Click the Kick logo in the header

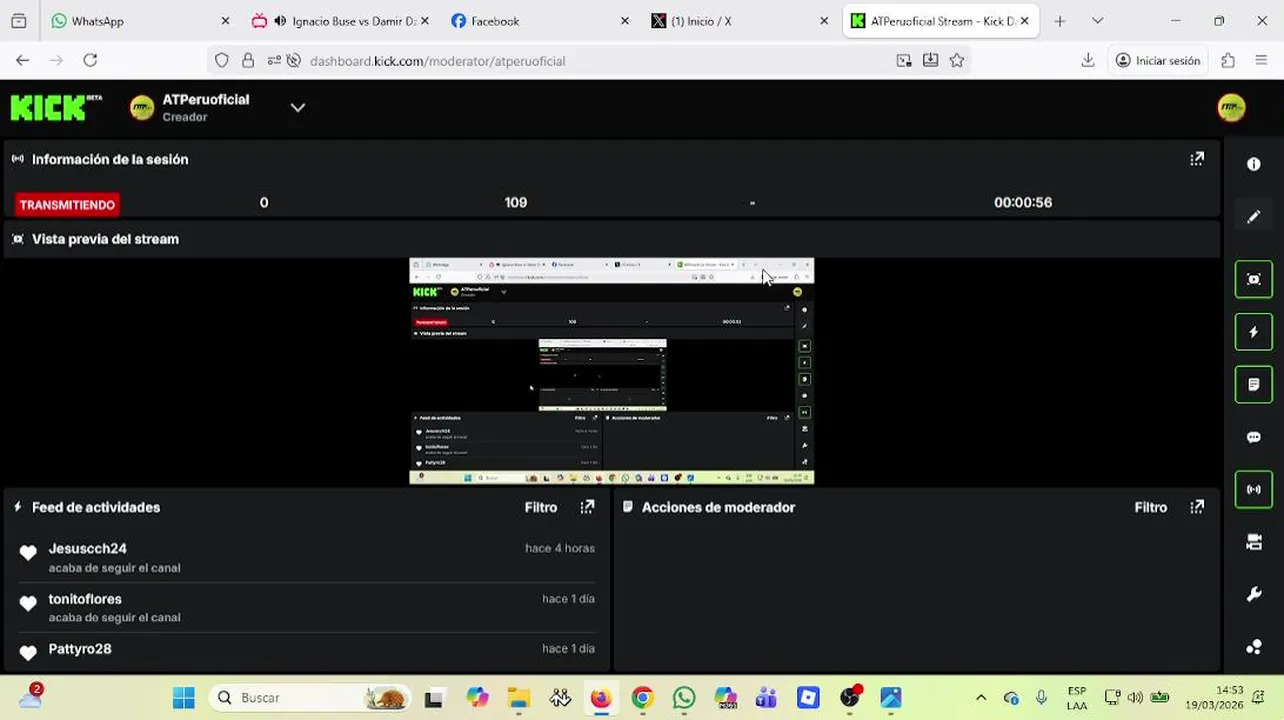coord(56,107)
